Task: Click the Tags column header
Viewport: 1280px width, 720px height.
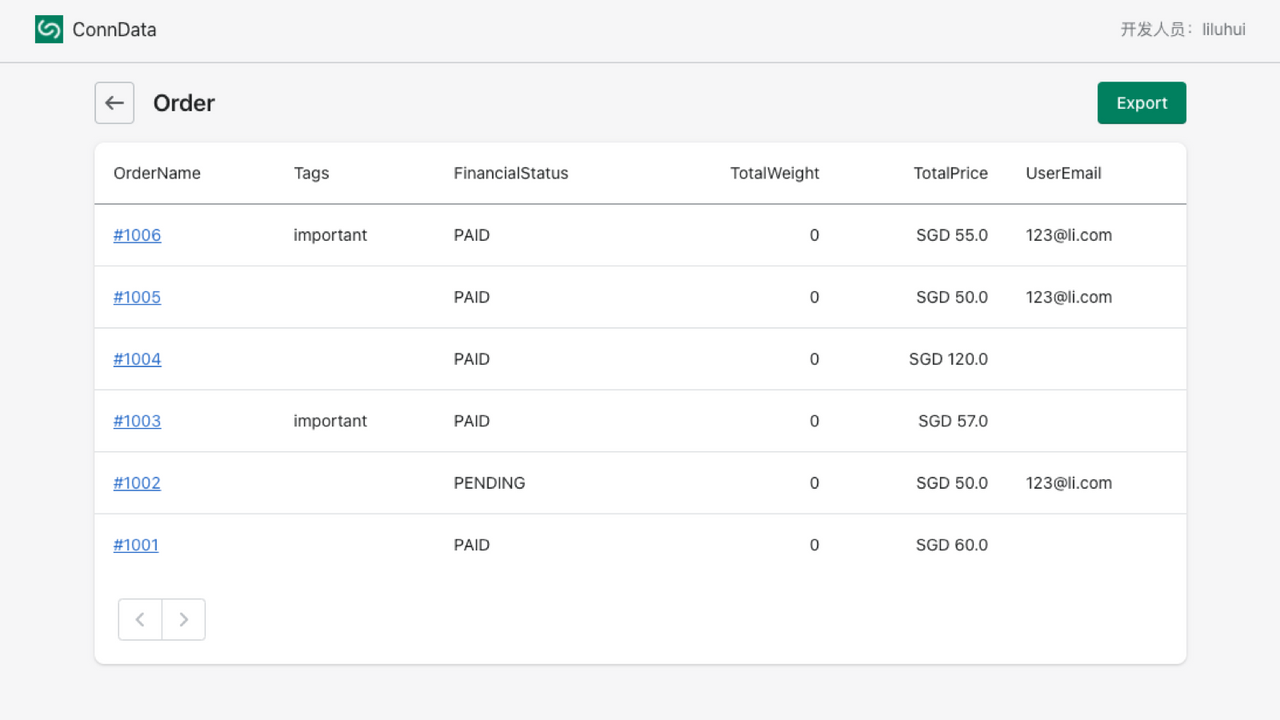Action: [311, 173]
